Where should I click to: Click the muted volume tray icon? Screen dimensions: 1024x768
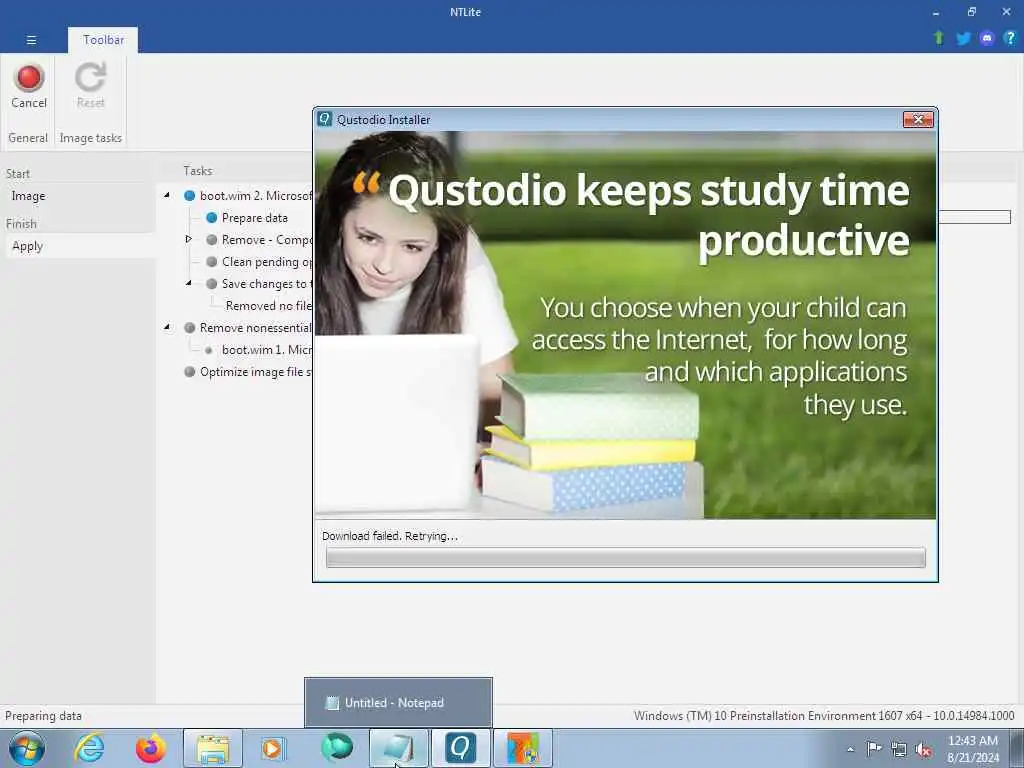point(923,750)
